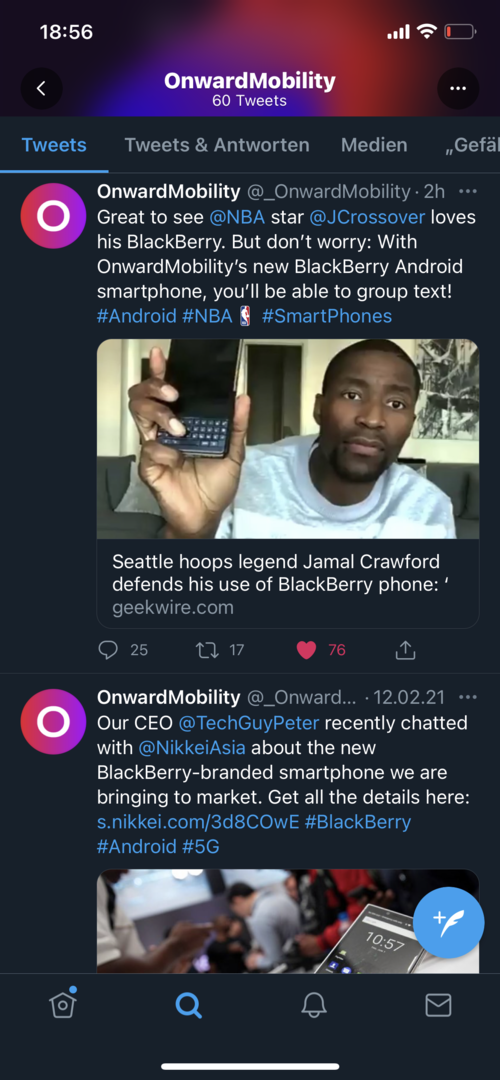Open the s.nikkei.com/3d8COwE link
The height and width of the screenshot is (1080, 500).
click(198, 822)
